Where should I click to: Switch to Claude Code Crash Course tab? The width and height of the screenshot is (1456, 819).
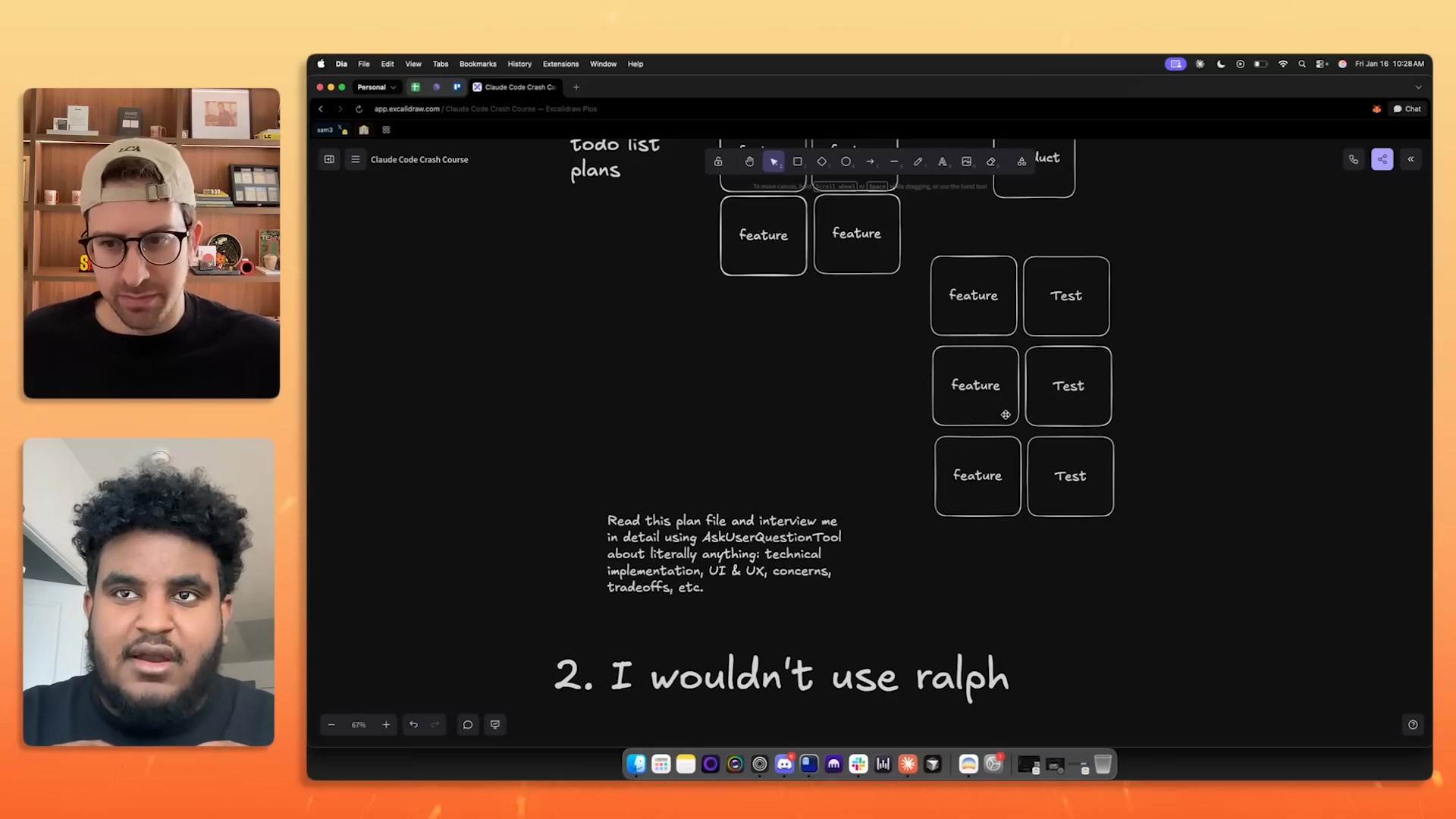(516, 87)
